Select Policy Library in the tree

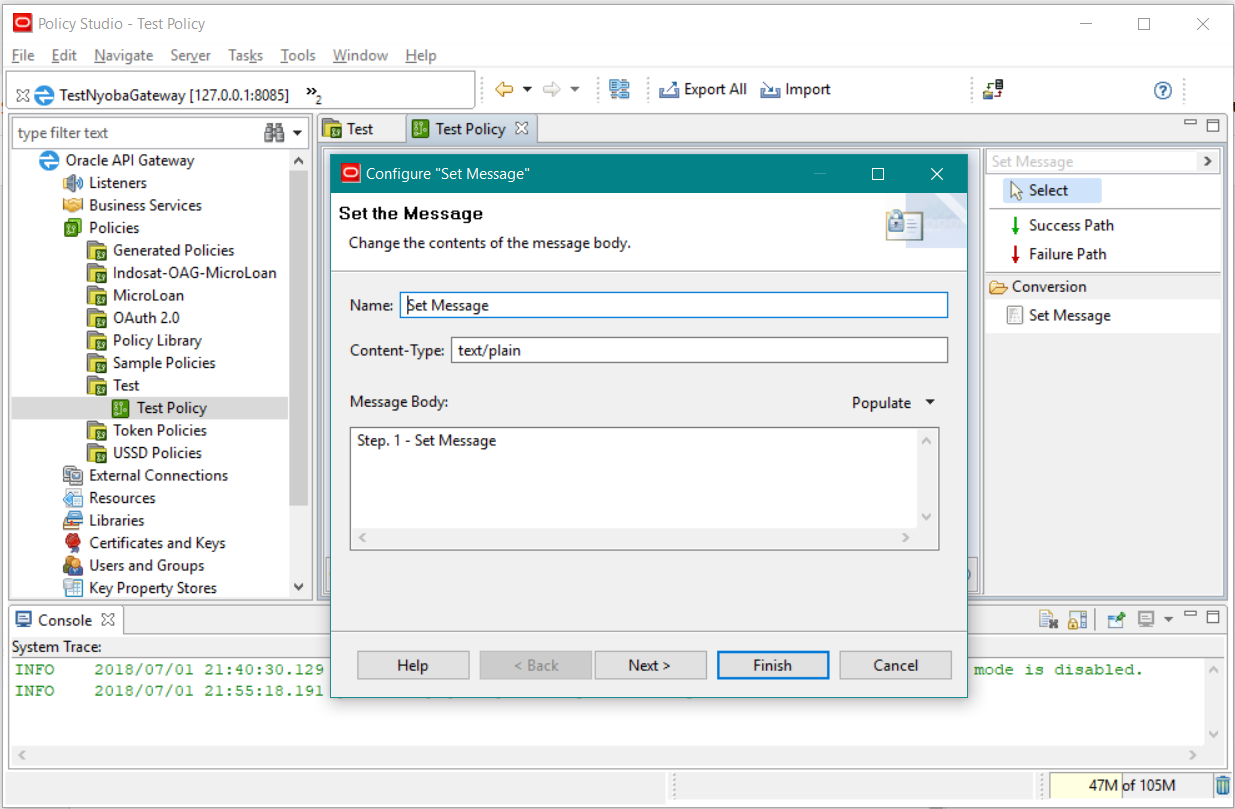click(157, 340)
